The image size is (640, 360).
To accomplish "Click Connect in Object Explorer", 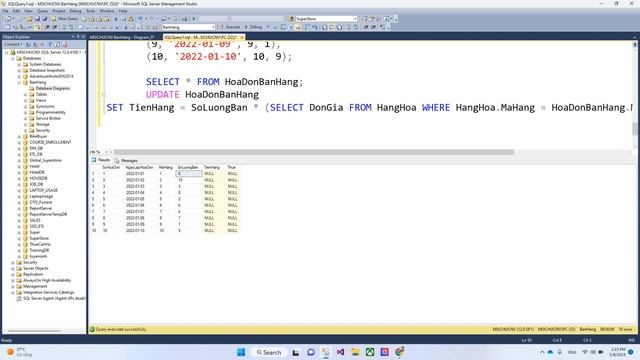I will click(13, 44).
